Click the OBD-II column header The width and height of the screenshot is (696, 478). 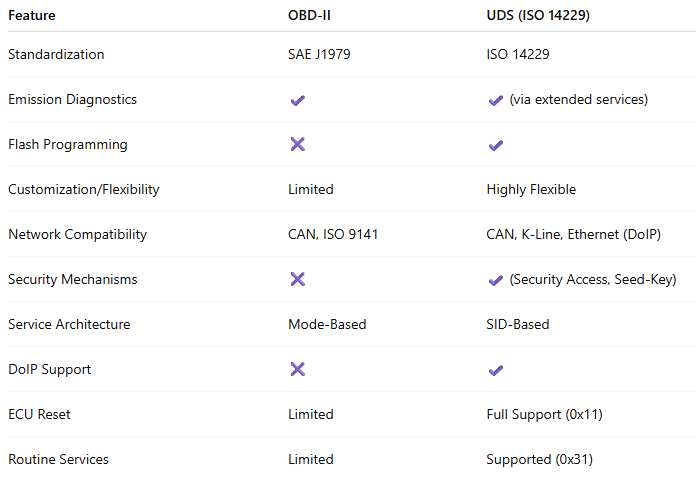[309, 16]
